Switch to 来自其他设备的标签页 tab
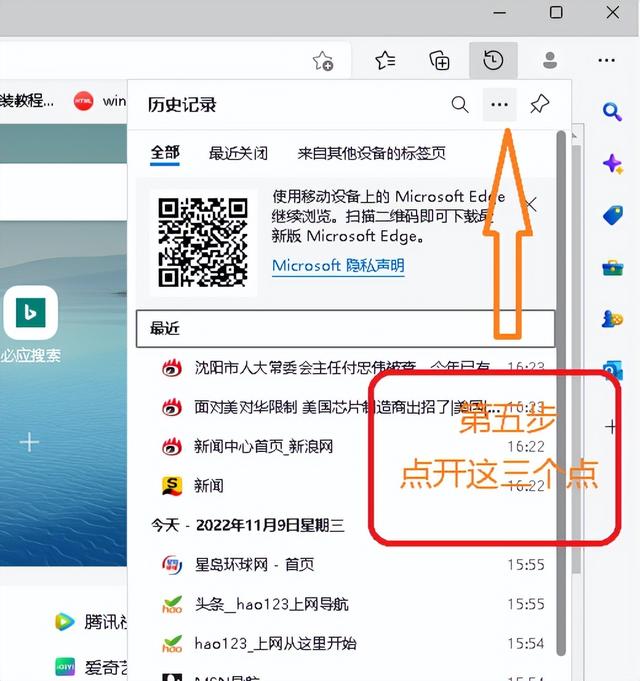The height and width of the screenshot is (681, 640). click(371, 153)
